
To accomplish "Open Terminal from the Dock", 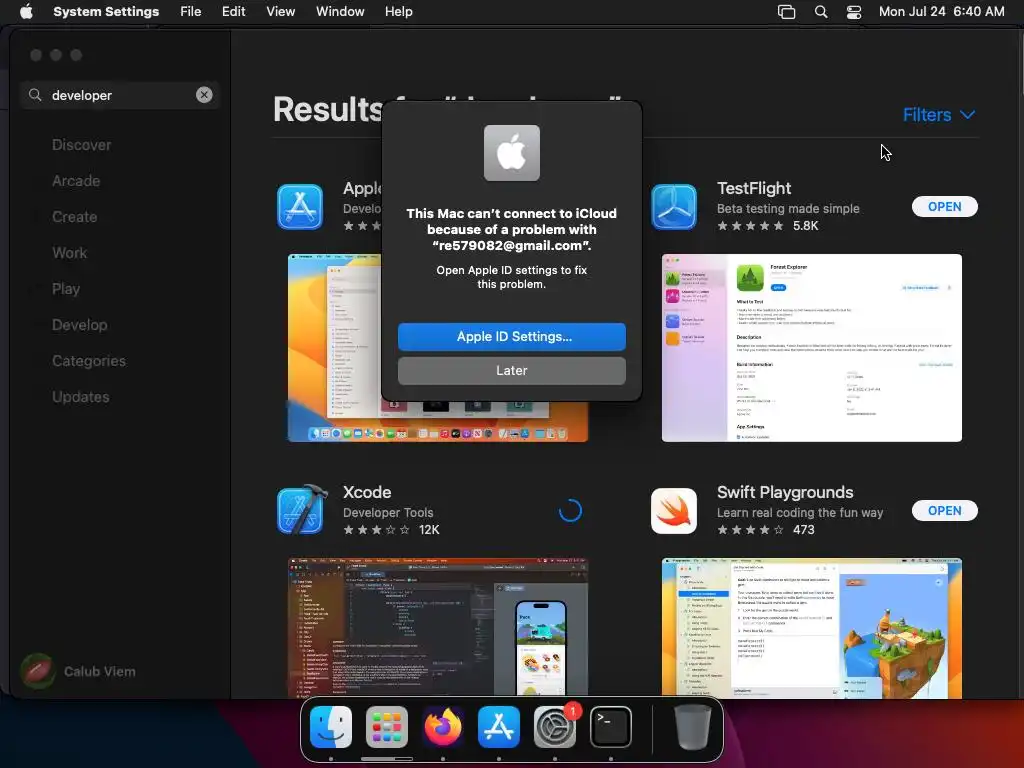I will click(611, 727).
